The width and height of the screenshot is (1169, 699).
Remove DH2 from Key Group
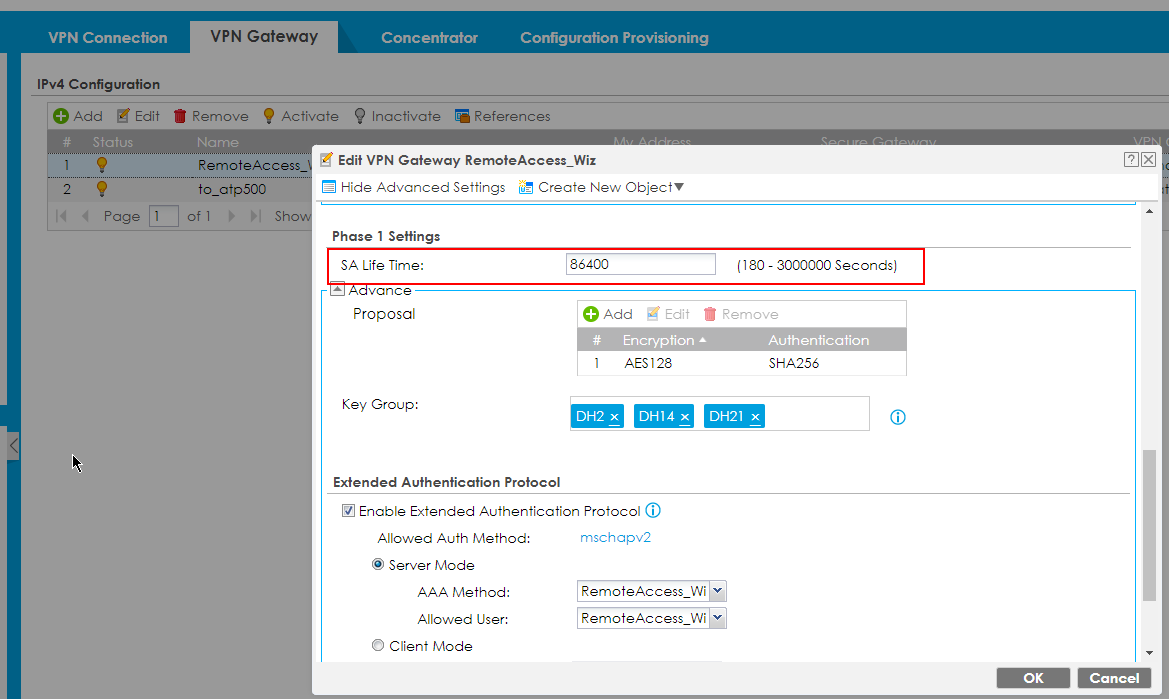[614, 417]
